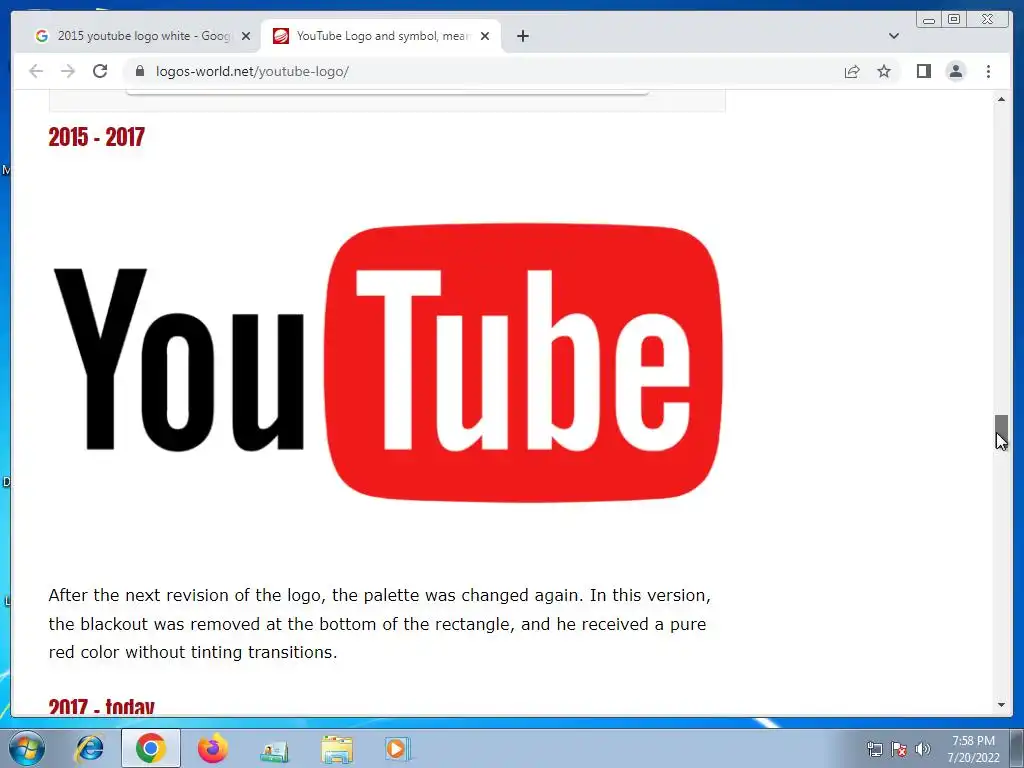Open a new tab with the plus button
1024x768 pixels.
(522, 36)
